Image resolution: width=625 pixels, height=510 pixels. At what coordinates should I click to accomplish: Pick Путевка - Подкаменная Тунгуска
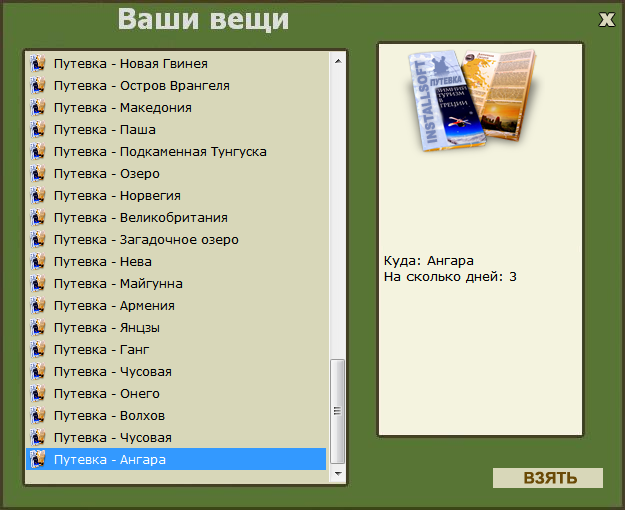[176, 152]
